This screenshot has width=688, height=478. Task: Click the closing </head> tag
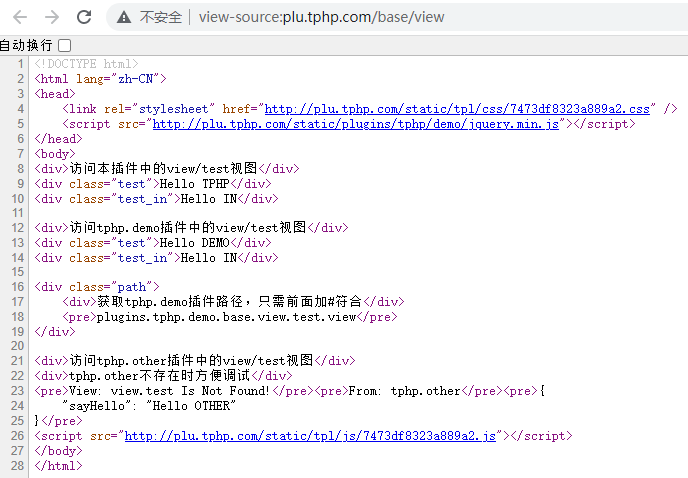pyautogui.click(x=58, y=139)
